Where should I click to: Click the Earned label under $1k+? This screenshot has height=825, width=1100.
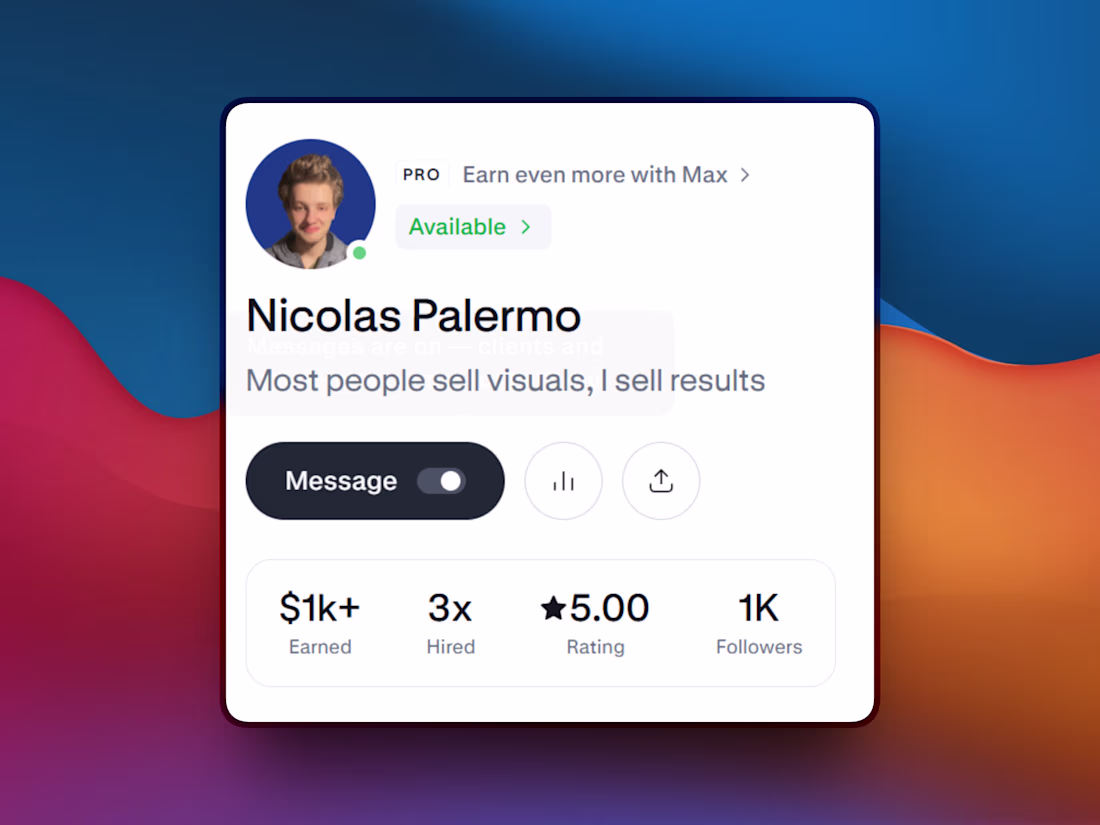coord(320,647)
